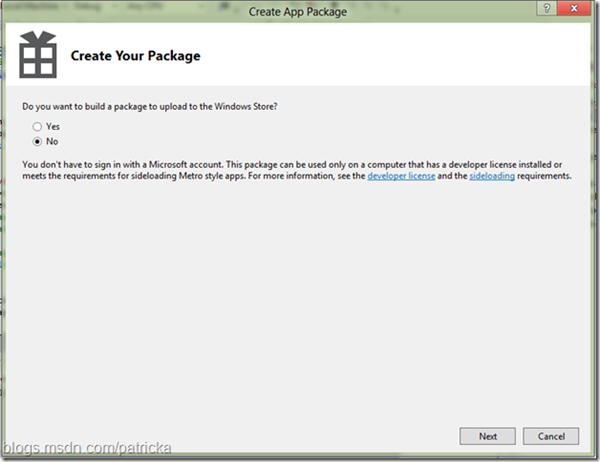Close the dialog with the red X
The image size is (600, 462).
pyautogui.click(x=575, y=8)
